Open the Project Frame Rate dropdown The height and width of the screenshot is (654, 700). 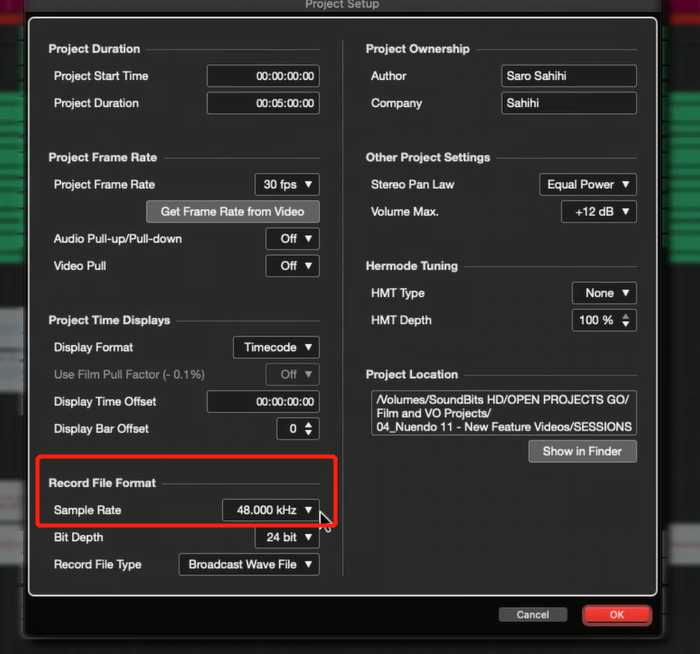(x=287, y=184)
